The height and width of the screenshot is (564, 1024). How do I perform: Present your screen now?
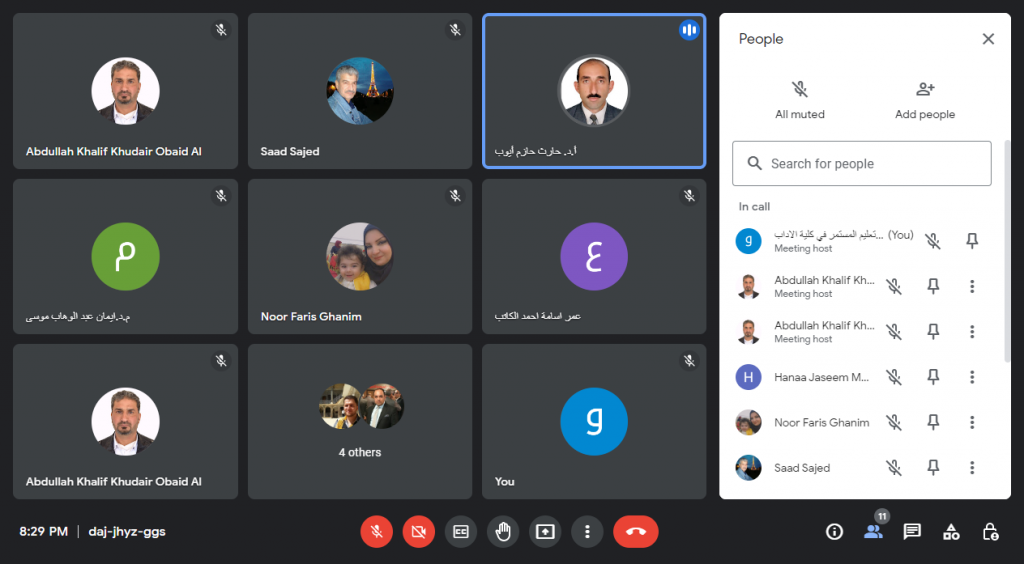click(x=545, y=531)
